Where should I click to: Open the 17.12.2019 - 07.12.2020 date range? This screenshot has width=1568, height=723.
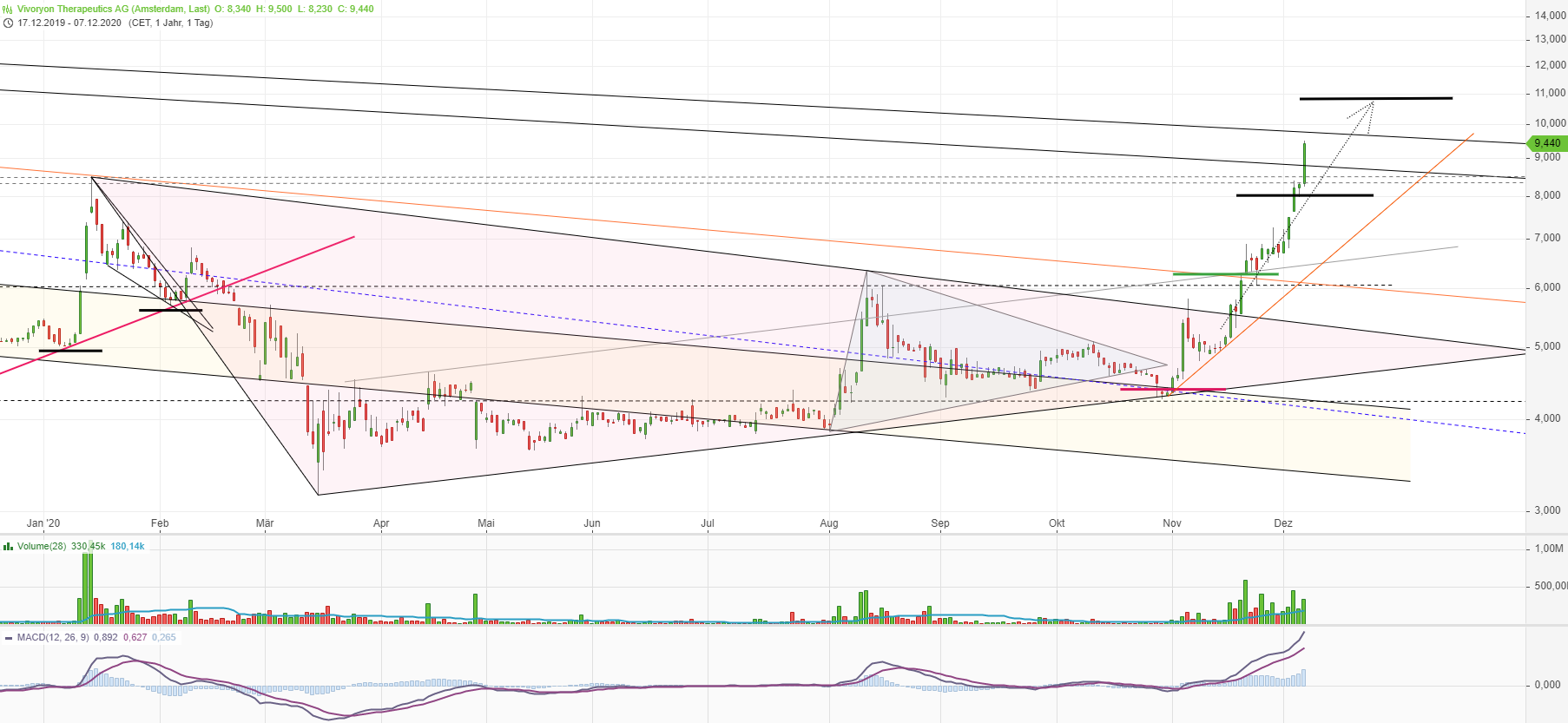(69, 23)
